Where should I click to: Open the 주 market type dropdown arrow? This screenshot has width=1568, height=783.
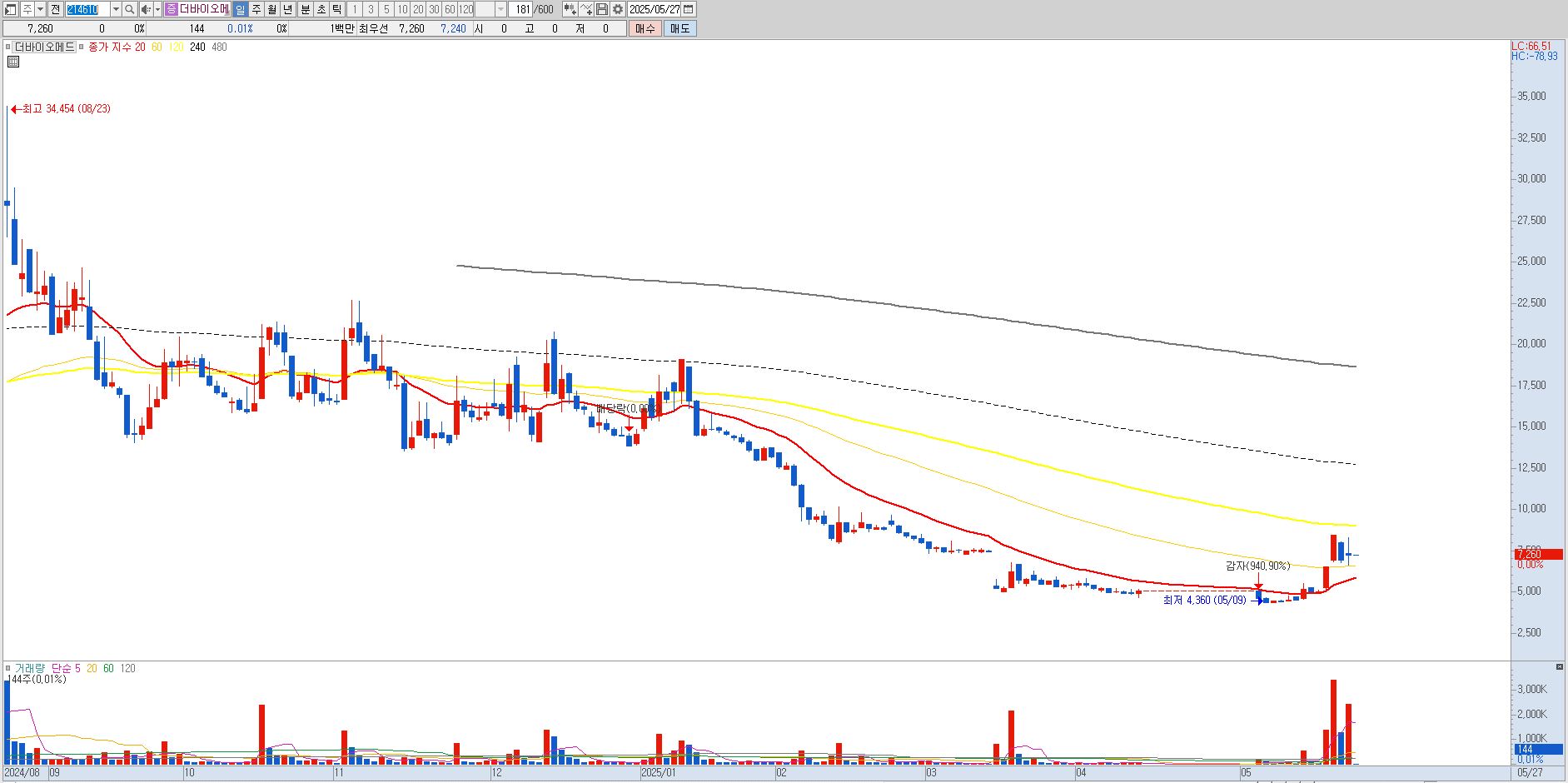click(41, 9)
